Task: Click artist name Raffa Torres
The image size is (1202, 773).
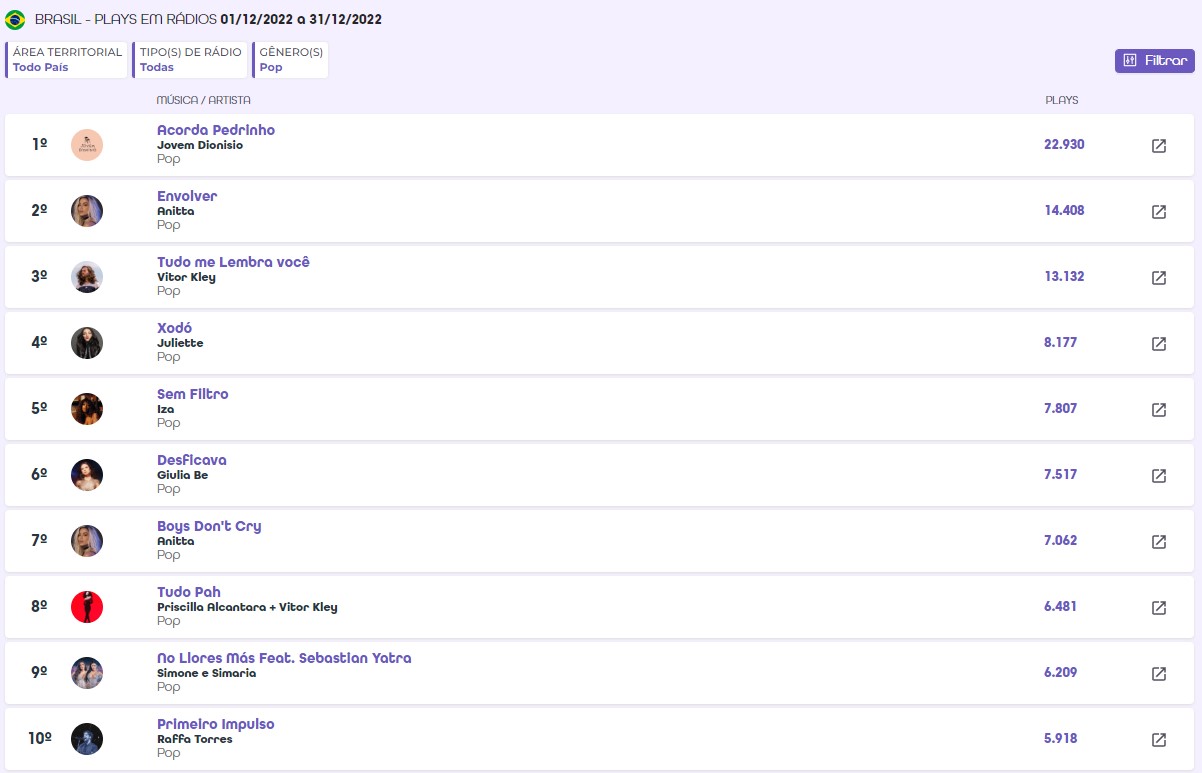Action: click(x=195, y=739)
